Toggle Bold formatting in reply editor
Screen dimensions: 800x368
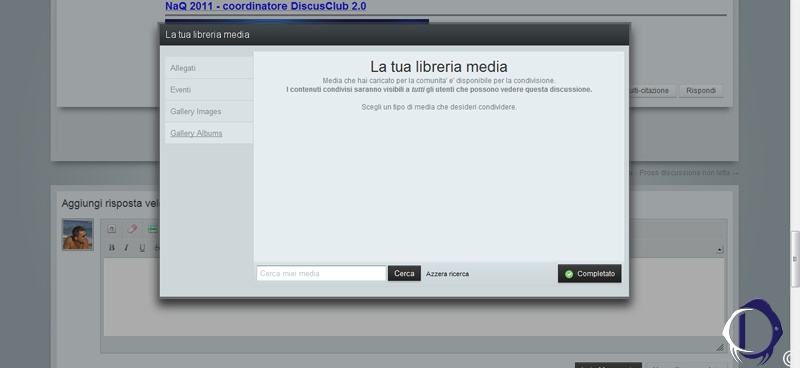(x=112, y=248)
